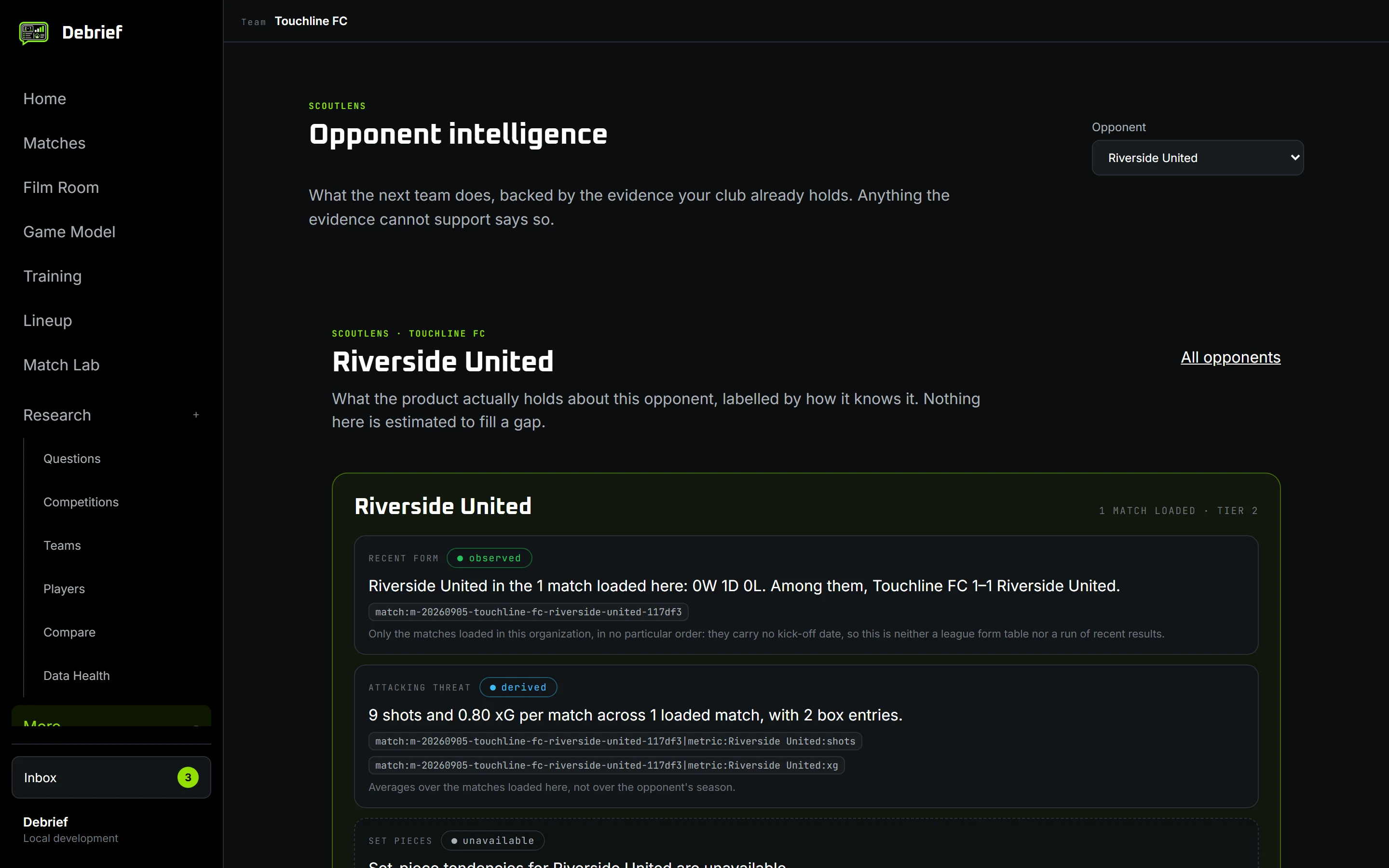Viewport: 1389px width, 868px height.
Task: Click the Riverside United:shots metric reference tag
Action: click(615, 741)
